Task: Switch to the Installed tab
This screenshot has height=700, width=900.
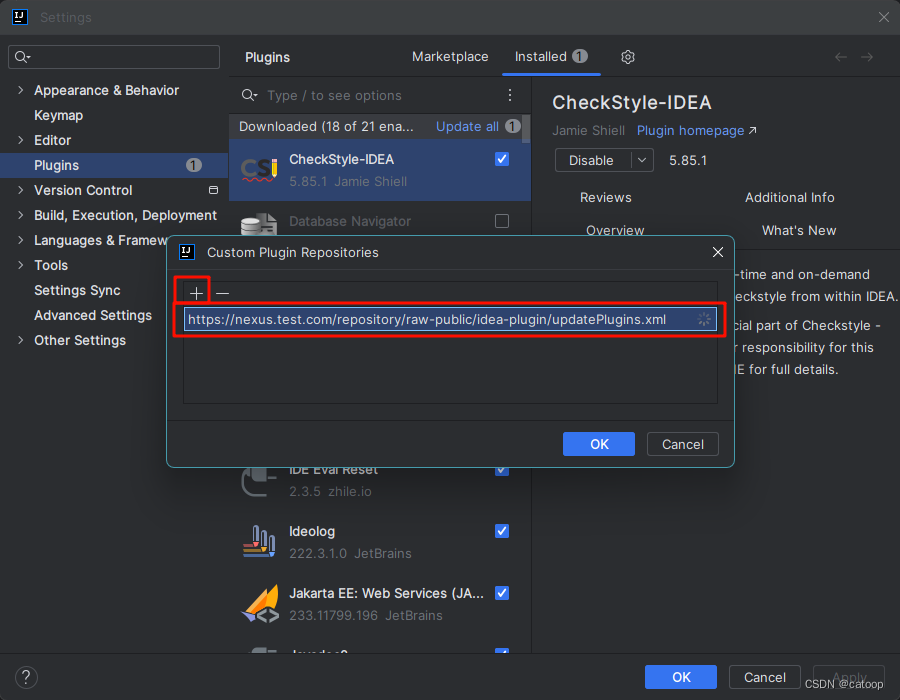Action: click(551, 57)
